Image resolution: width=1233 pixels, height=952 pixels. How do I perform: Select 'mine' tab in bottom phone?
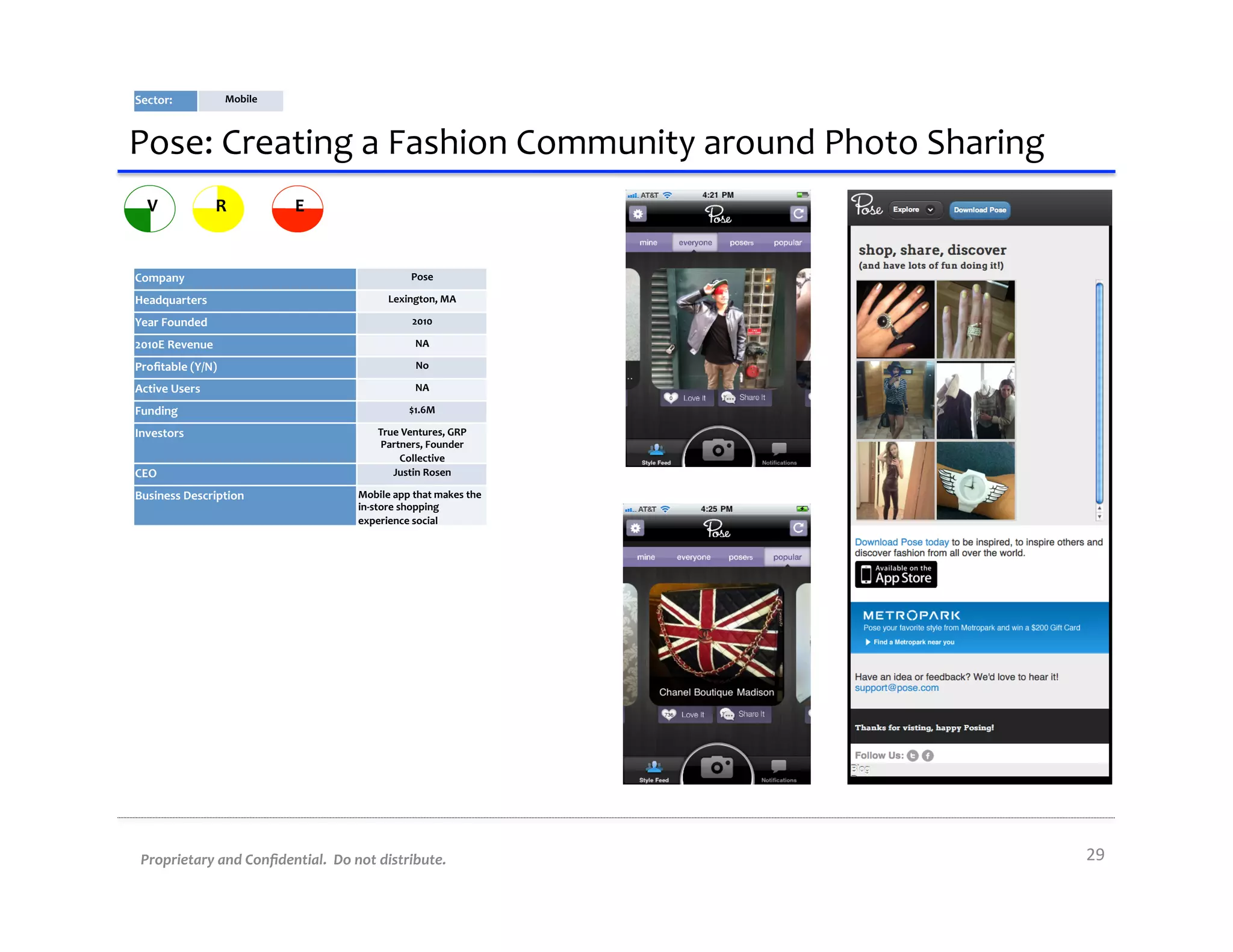point(646,557)
